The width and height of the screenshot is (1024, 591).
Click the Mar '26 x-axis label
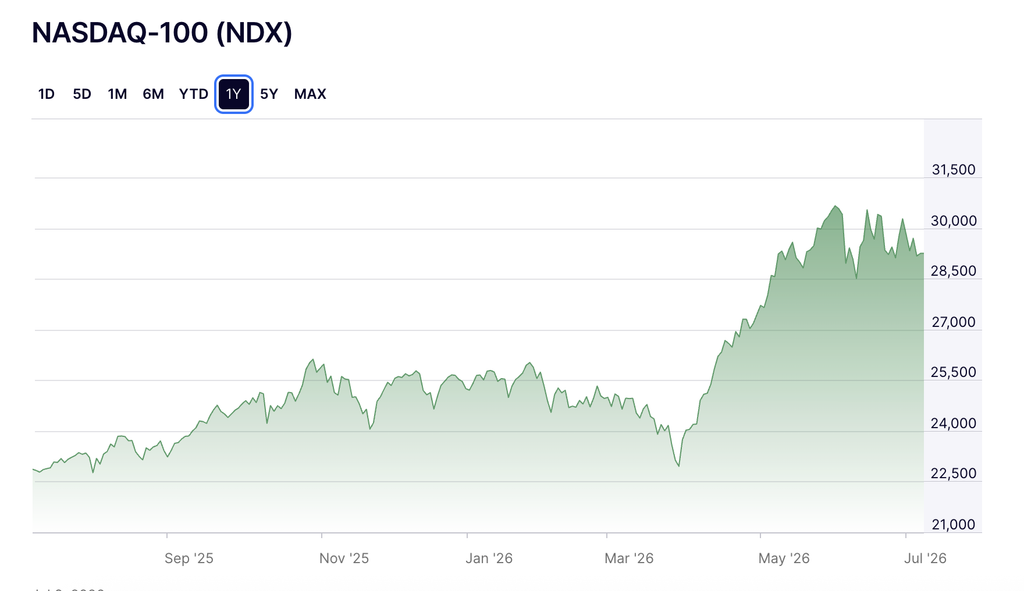tap(629, 558)
